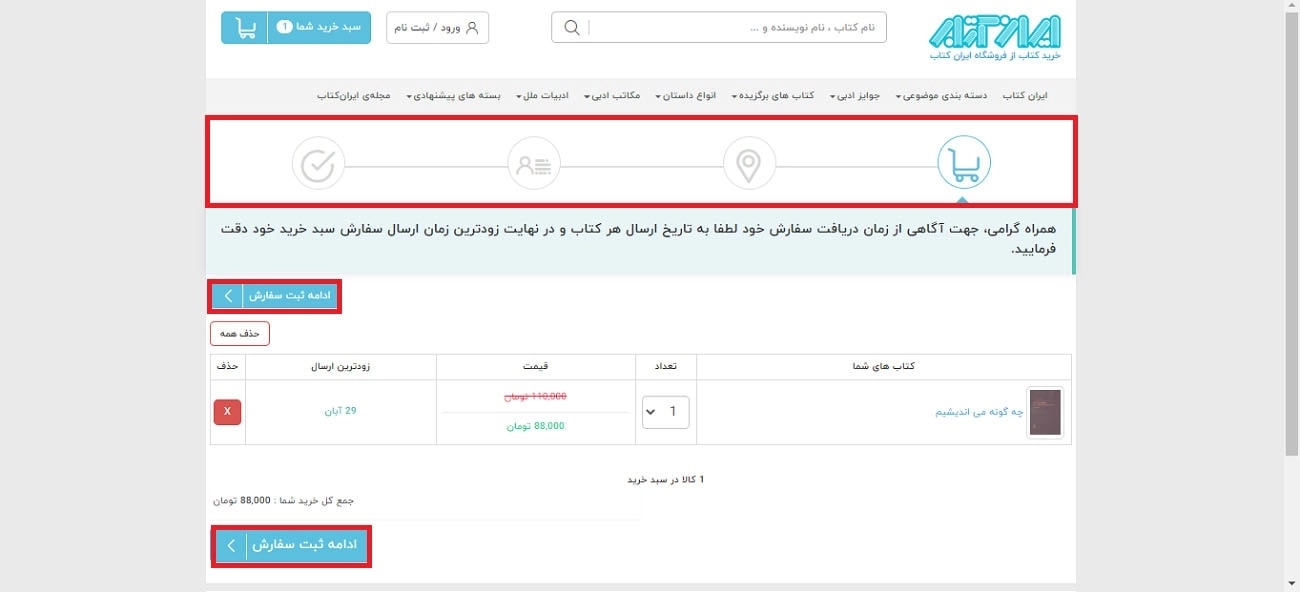
Task: Remove the book using the red X icon
Action: pos(226,411)
